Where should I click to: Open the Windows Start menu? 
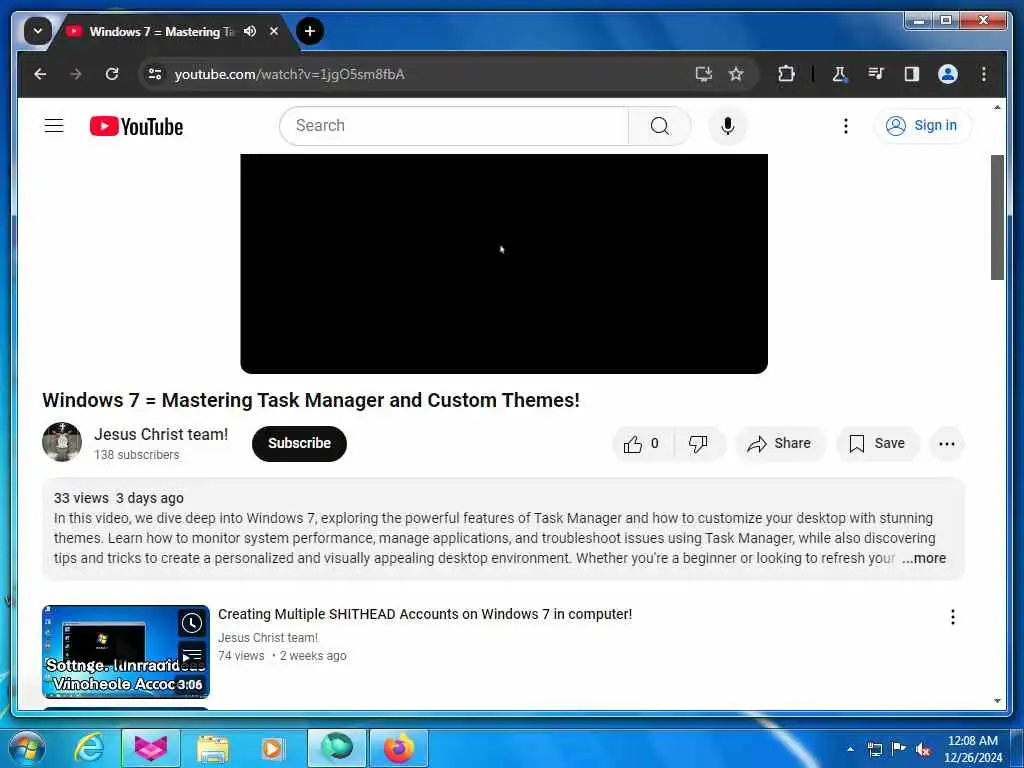coord(28,748)
